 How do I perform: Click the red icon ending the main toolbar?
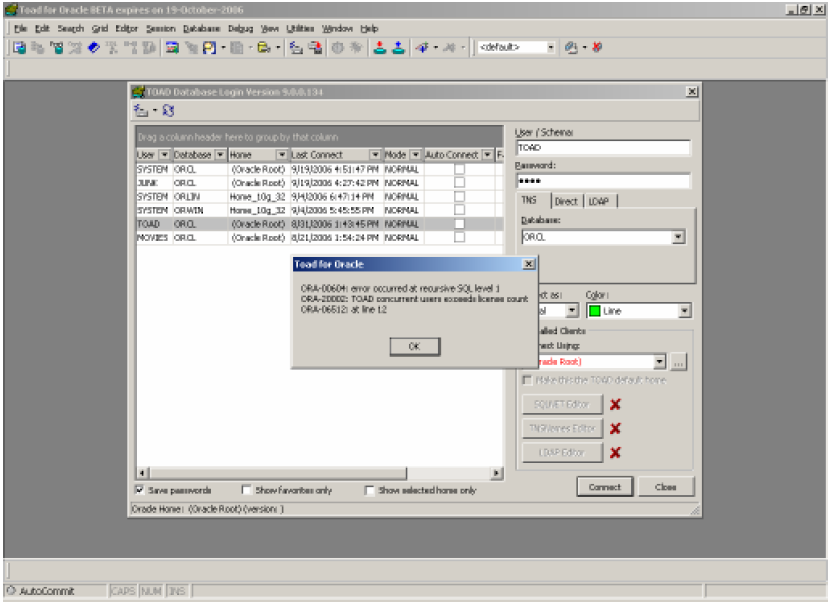[x=597, y=48]
